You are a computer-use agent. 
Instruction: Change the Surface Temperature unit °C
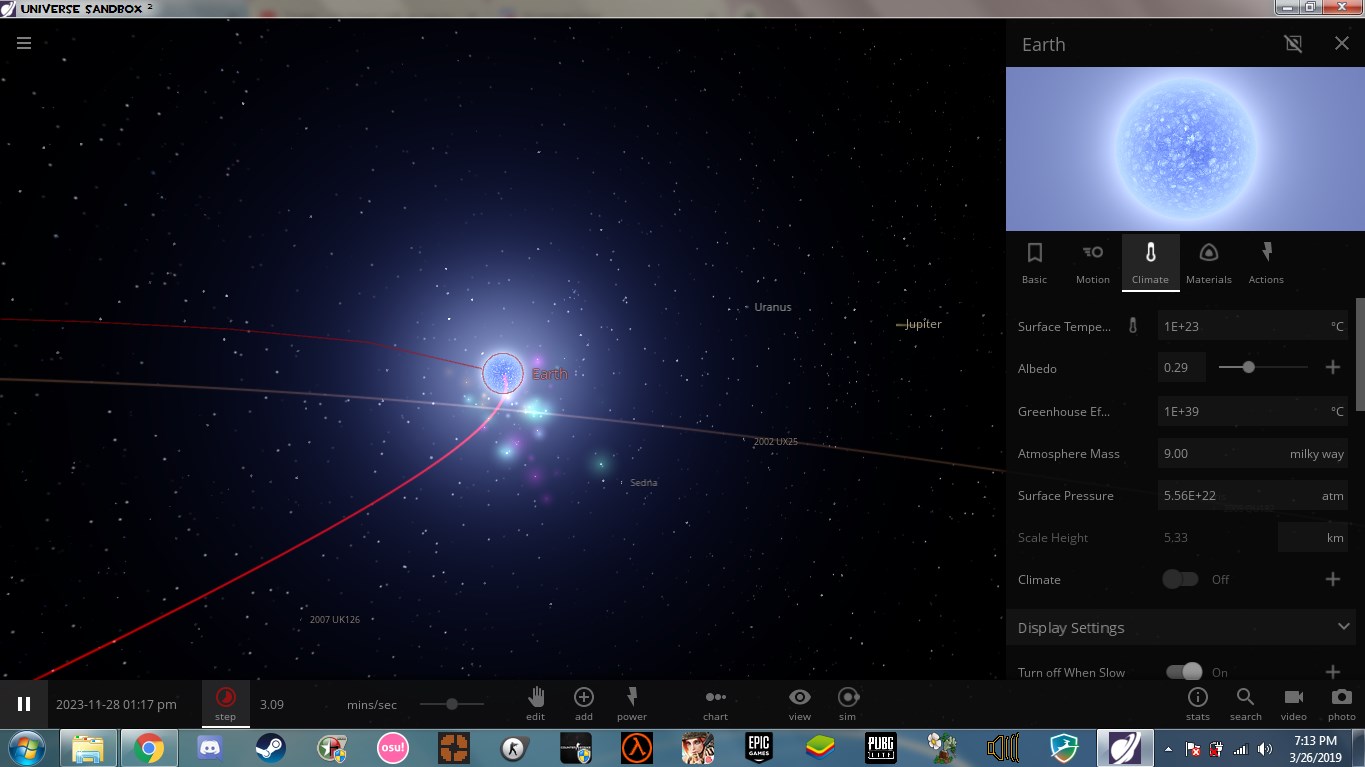[x=1337, y=326]
